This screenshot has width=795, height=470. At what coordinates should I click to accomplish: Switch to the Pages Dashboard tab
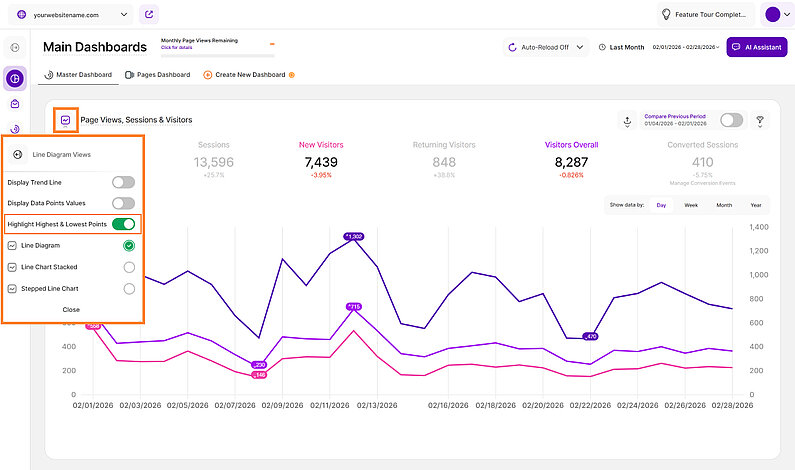coord(157,75)
